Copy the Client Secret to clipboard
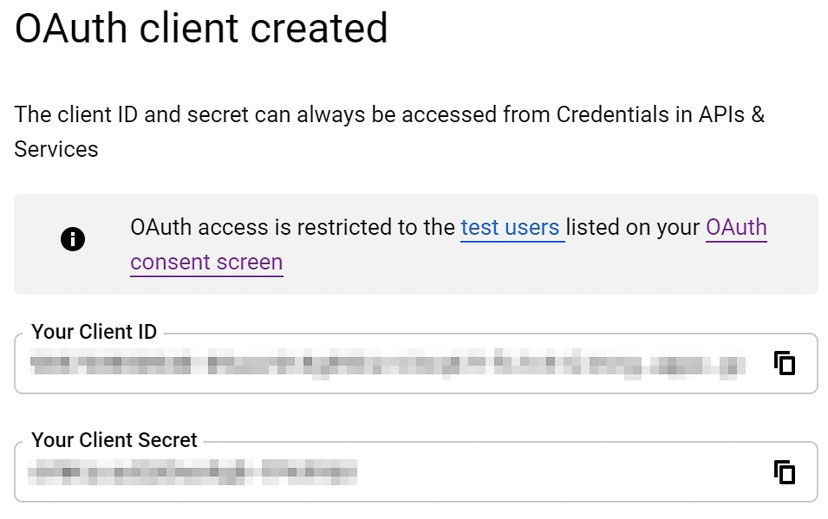Image resolution: width=828 pixels, height=519 pixels. tap(785, 471)
